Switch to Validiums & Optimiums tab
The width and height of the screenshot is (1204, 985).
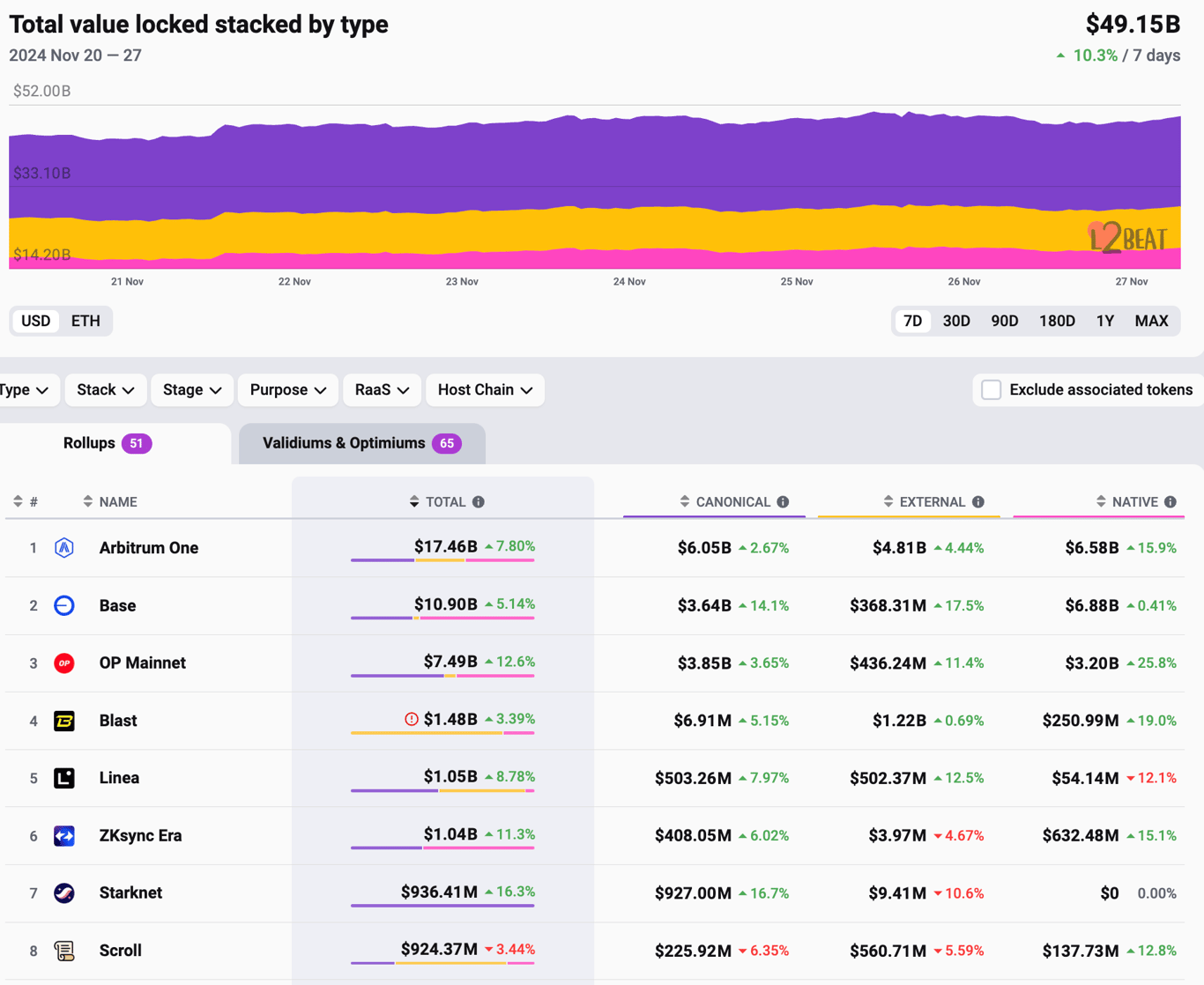[x=361, y=443]
